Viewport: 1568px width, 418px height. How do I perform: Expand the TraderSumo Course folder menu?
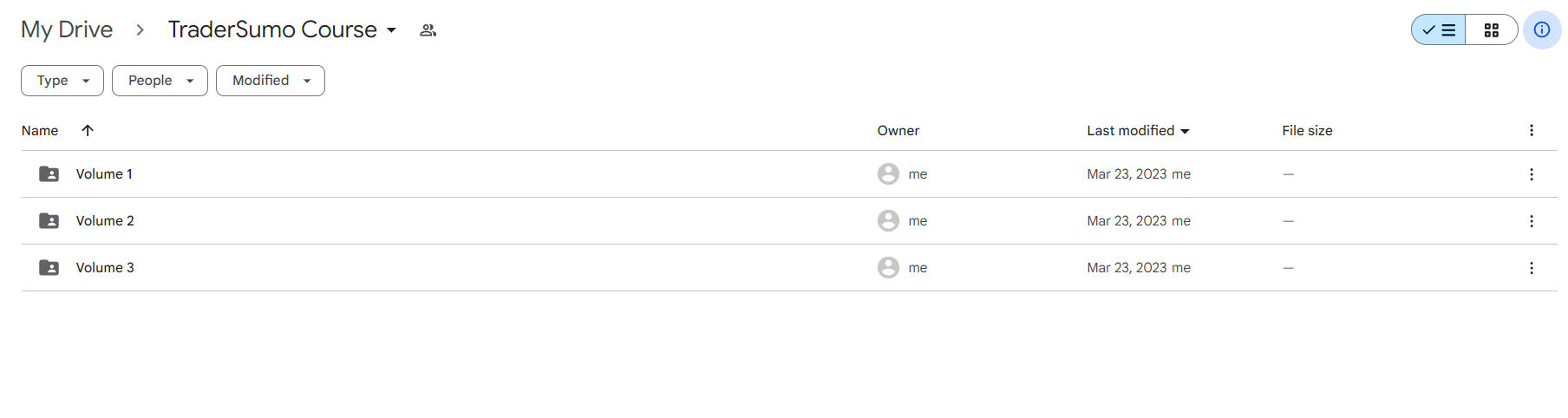tap(391, 30)
